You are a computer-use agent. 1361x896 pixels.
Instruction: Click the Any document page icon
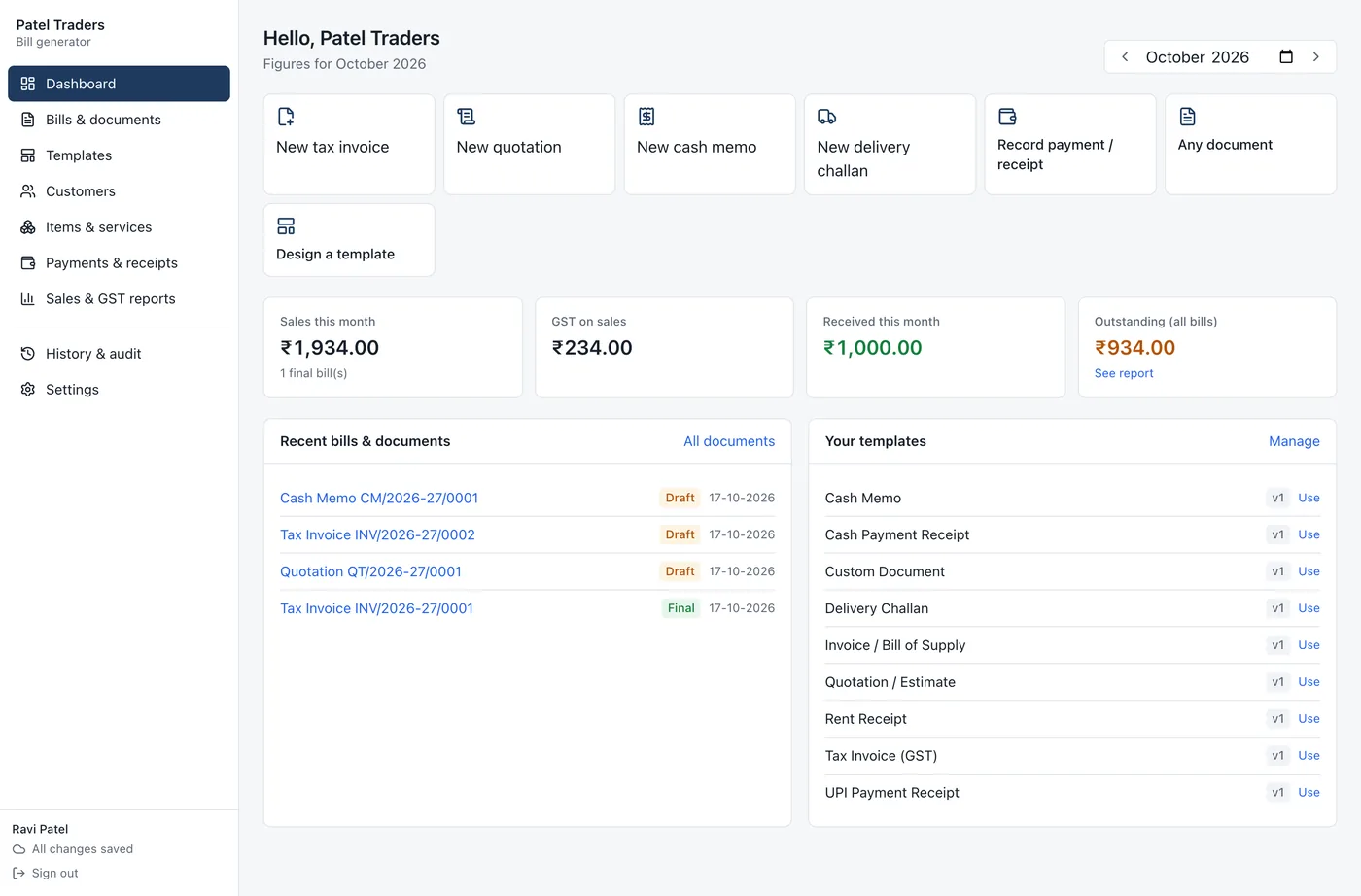(1188, 117)
